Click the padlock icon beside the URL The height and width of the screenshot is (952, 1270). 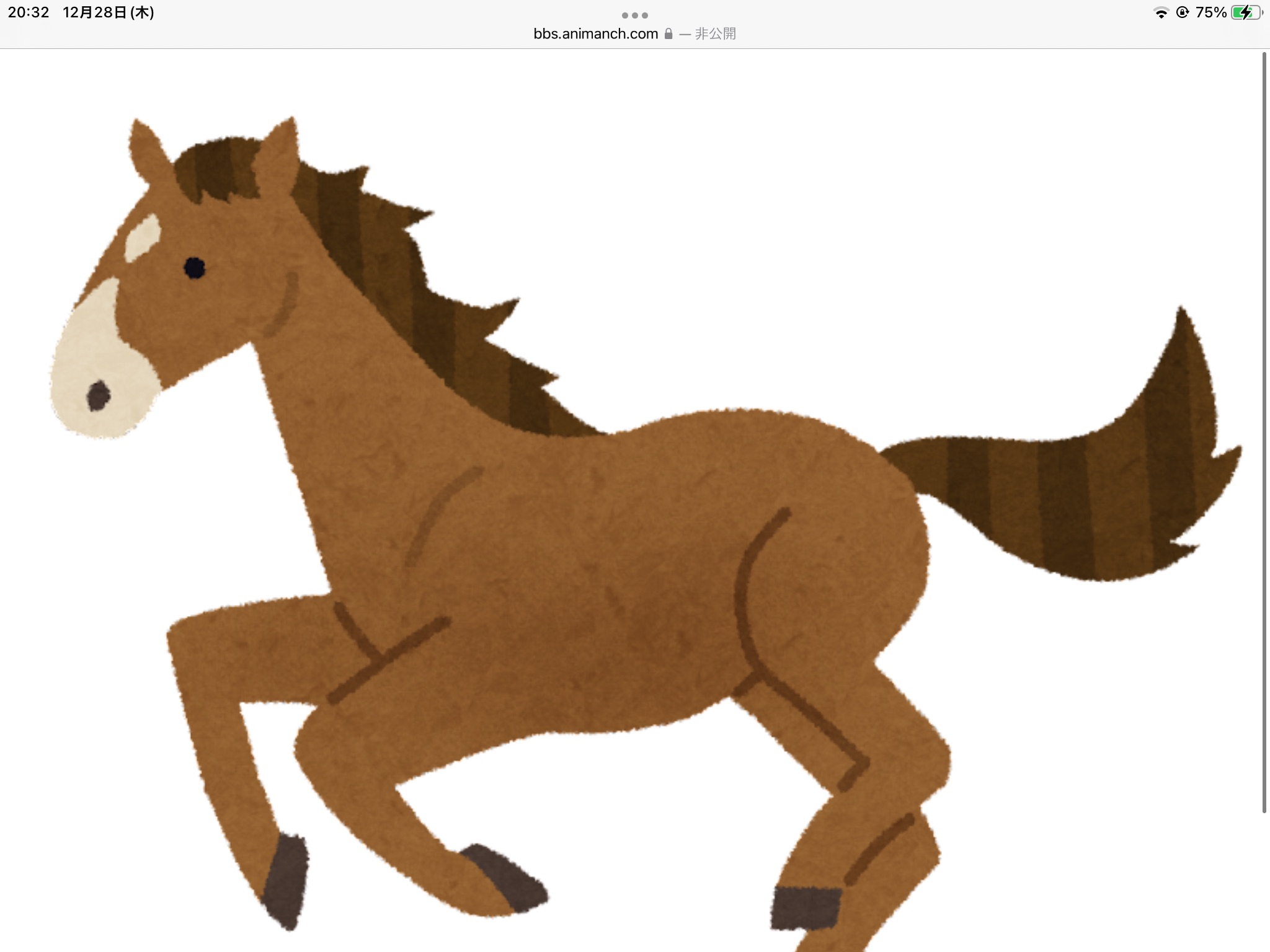668,33
